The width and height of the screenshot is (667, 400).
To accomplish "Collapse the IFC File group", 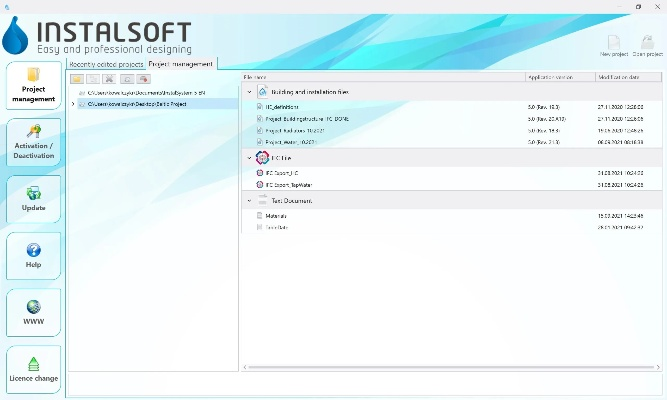I will 249,158.
